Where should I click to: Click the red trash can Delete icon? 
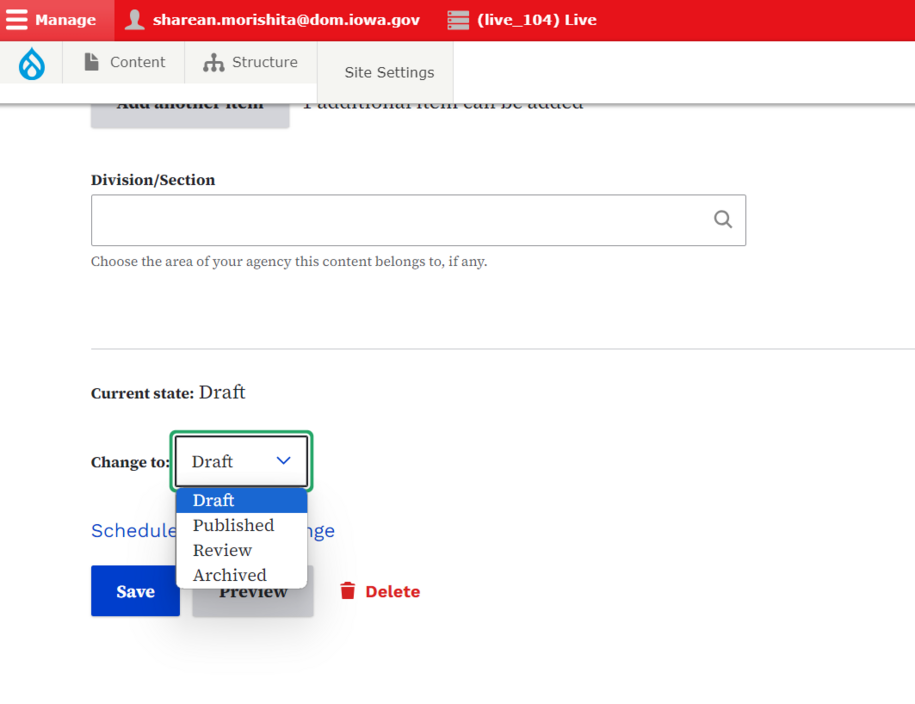(x=348, y=591)
